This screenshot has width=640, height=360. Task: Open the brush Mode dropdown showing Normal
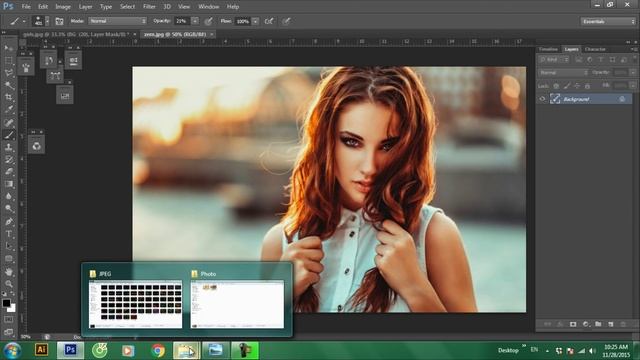[x=118, y=21]
